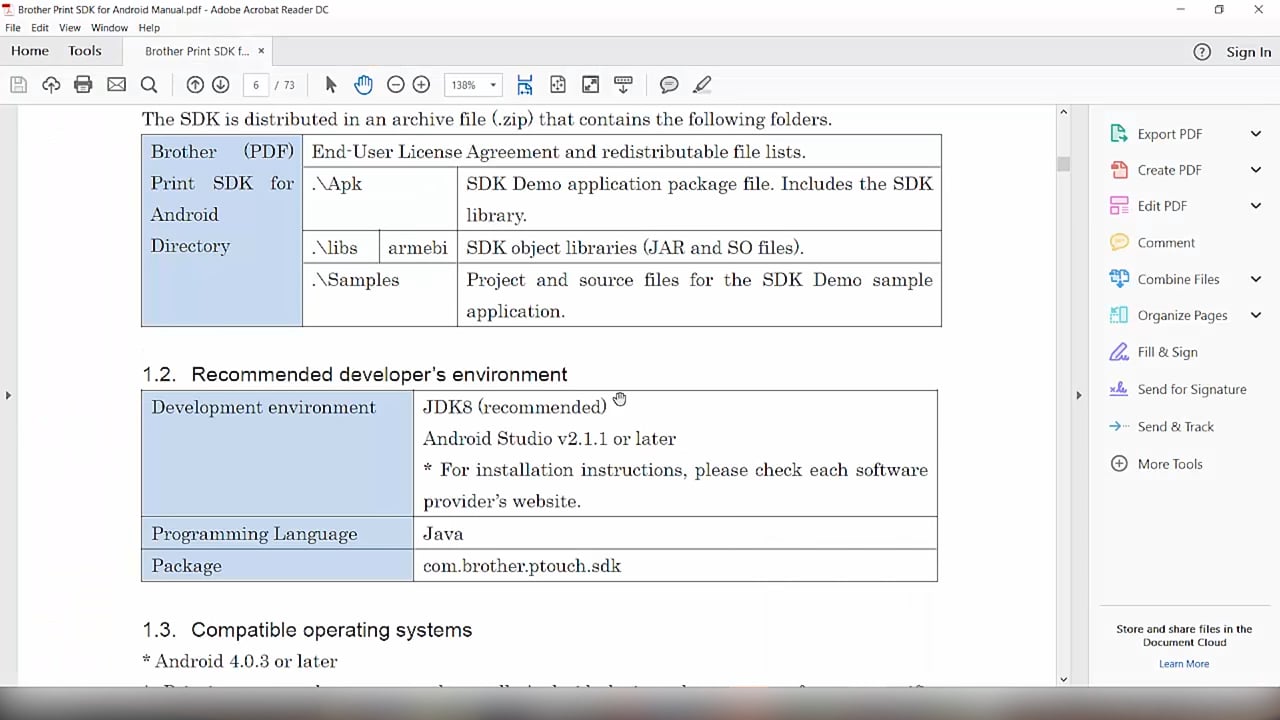Zoom in with the plus icon
This screenshot has height=720, width=1280.
click(x=421, y=85)
